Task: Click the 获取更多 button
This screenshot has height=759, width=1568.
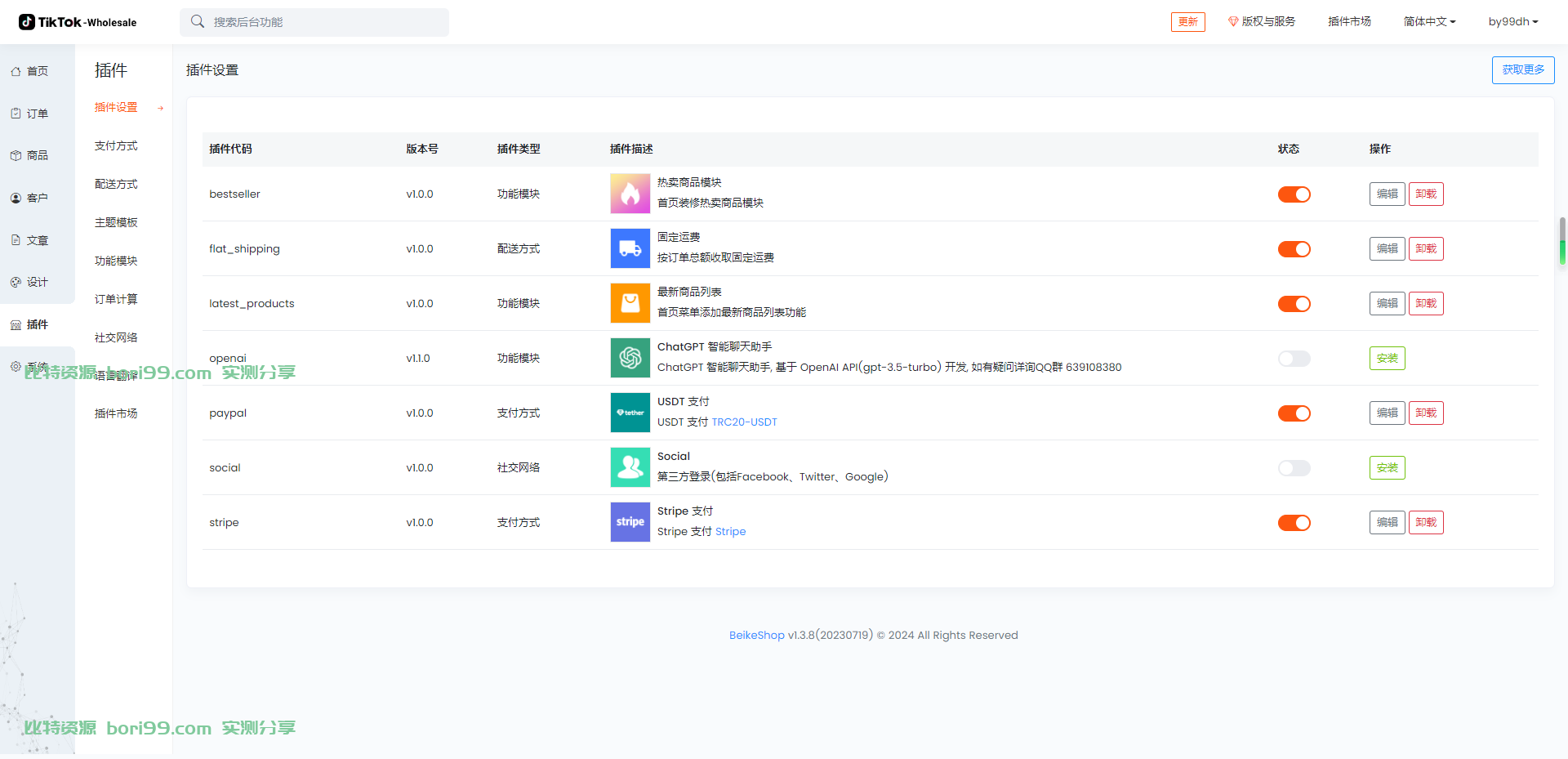Action: tap(1523, 70)
